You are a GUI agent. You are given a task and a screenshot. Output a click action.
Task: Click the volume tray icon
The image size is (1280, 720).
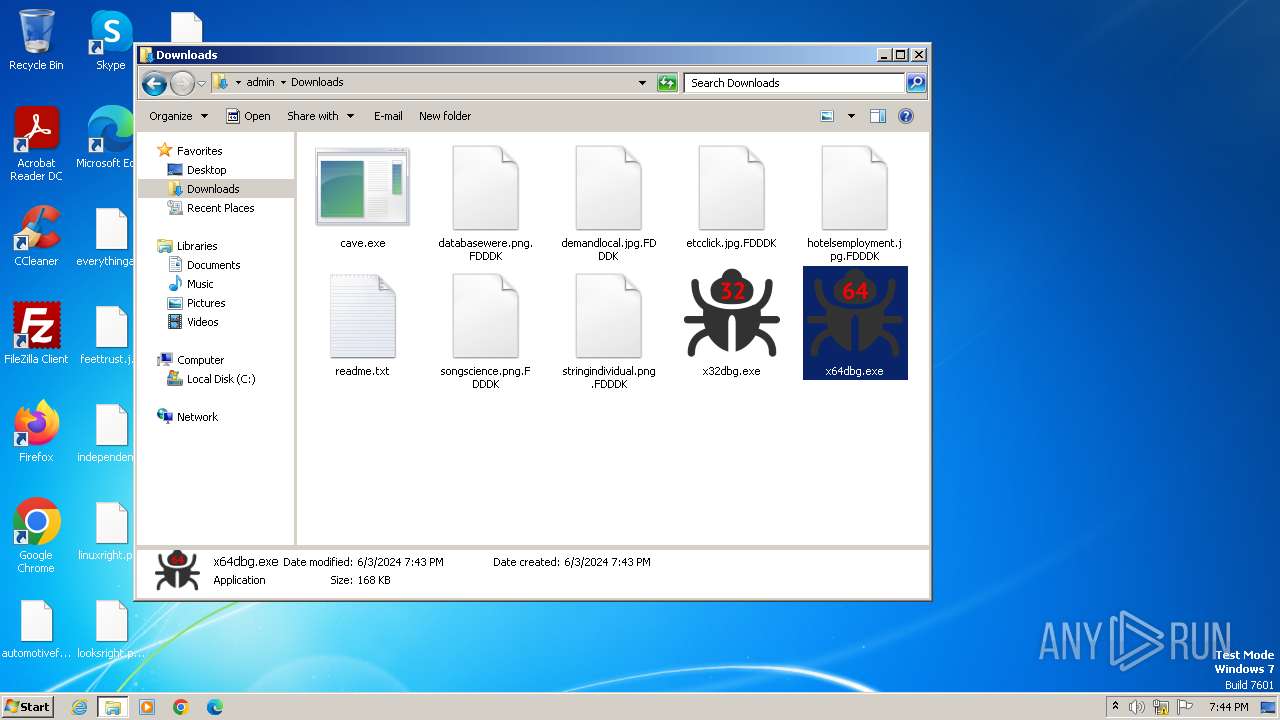coord(1137,707)
